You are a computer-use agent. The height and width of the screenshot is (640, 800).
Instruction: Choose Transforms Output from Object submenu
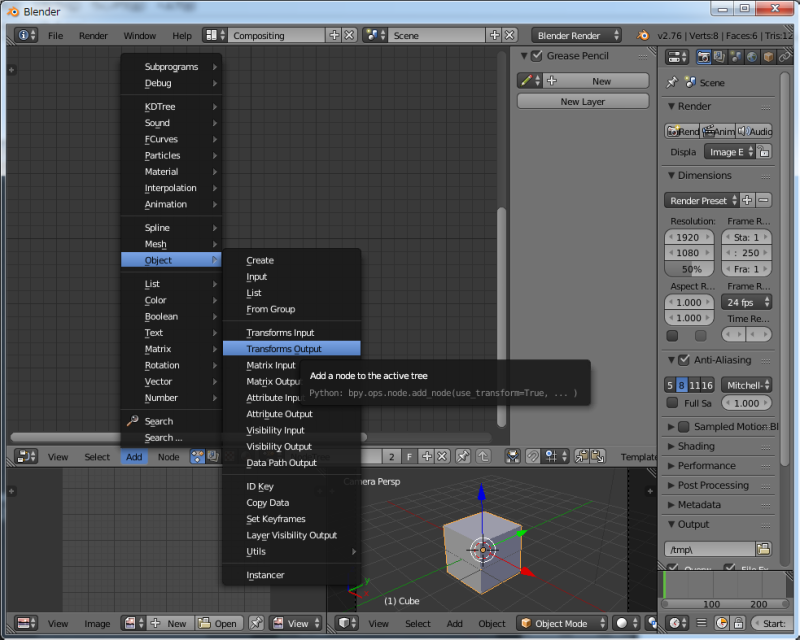click(x=292, y=349)
